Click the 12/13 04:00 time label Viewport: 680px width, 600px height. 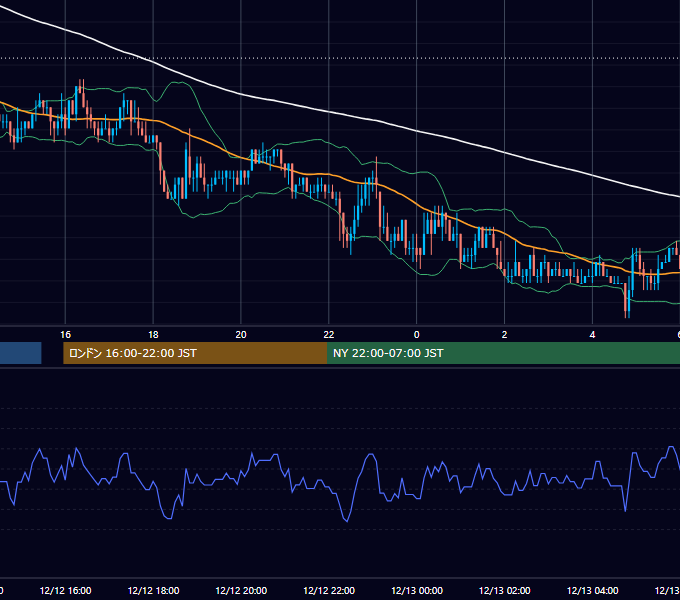pos(592,590)
